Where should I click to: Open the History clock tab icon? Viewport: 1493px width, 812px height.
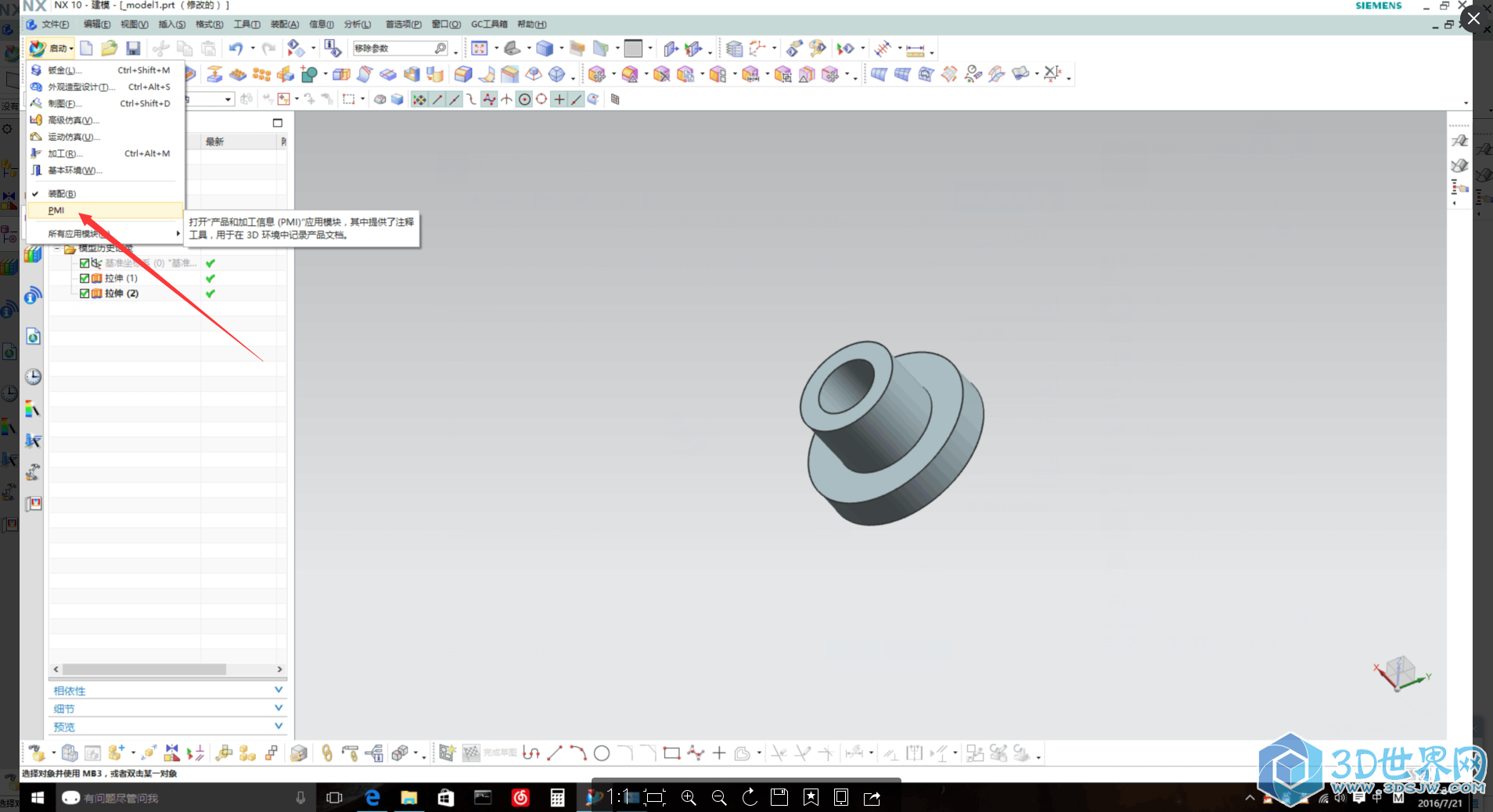click(33, 377)
